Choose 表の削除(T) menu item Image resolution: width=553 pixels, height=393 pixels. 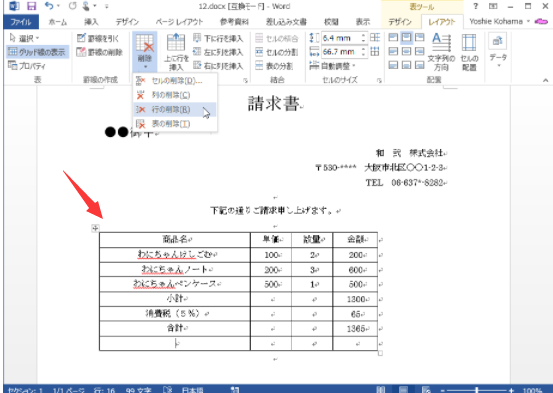(175, 124)
